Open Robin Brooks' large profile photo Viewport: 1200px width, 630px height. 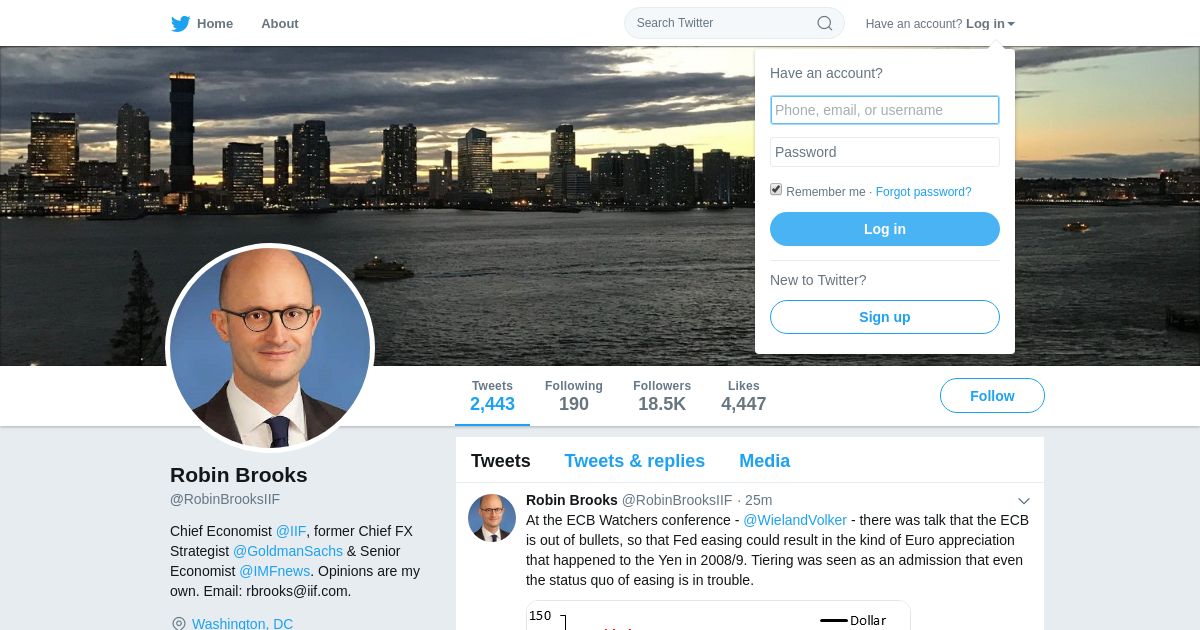coord(270,348)
